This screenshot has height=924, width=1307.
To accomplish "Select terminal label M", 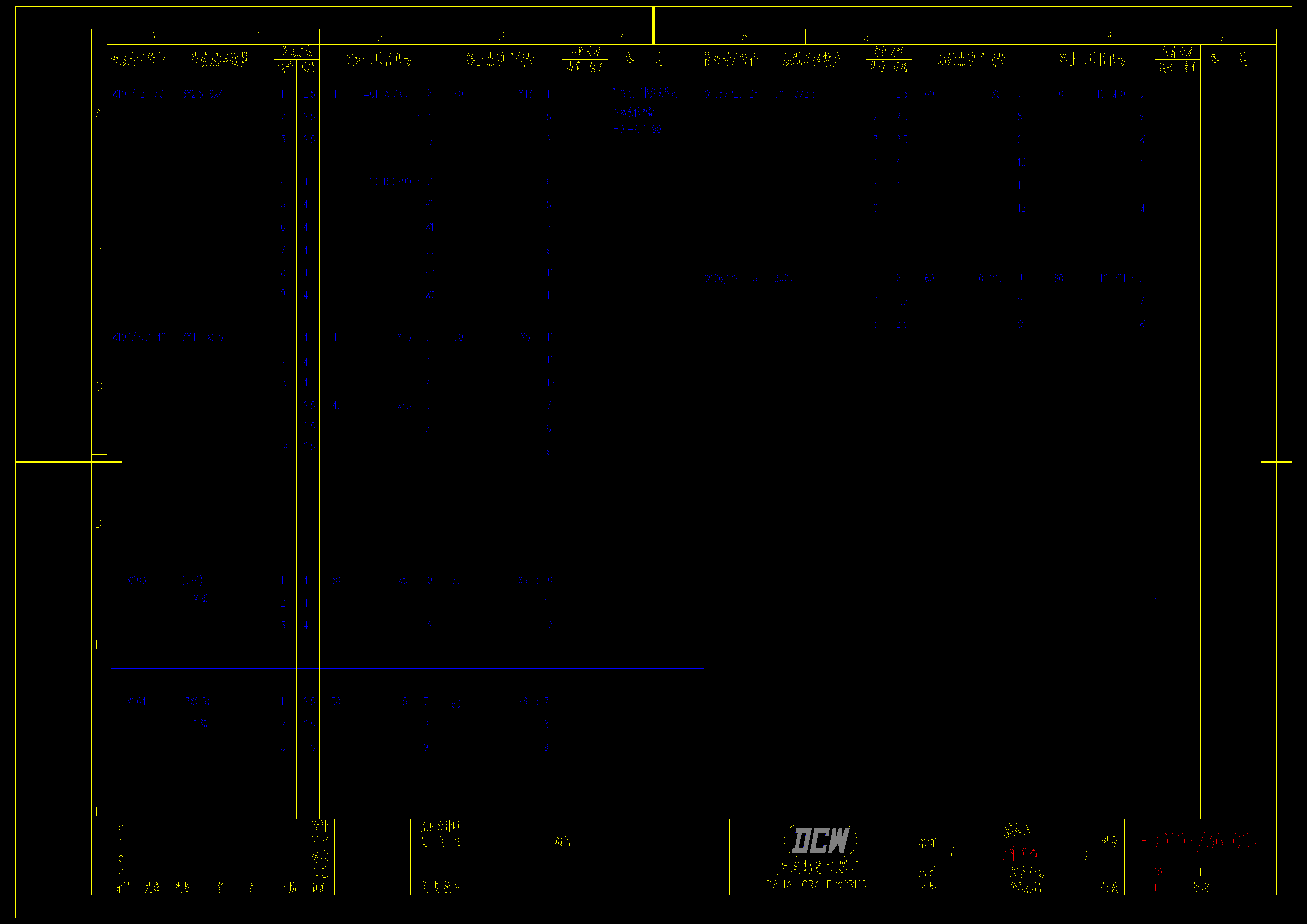I will [1141, 208].
